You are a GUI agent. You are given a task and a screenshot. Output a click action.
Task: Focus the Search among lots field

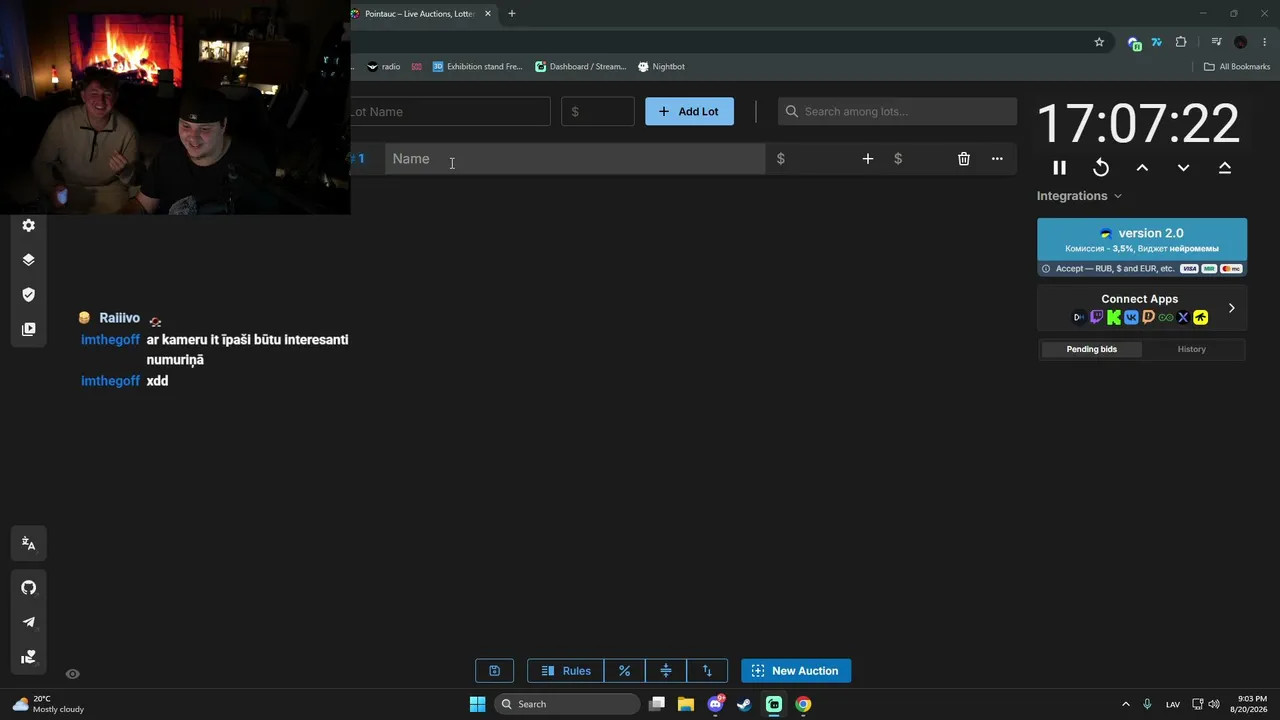(897, 111)
